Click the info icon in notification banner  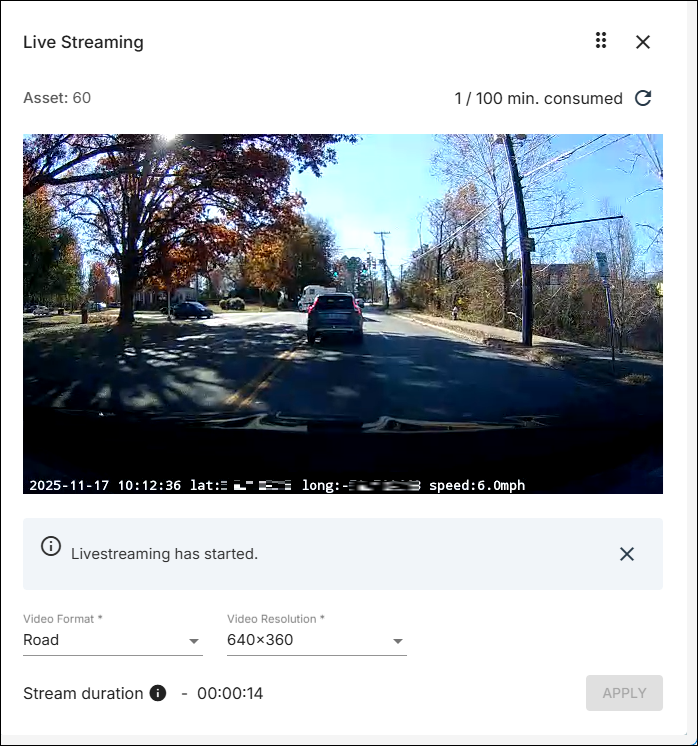click(x=51, y=546)
